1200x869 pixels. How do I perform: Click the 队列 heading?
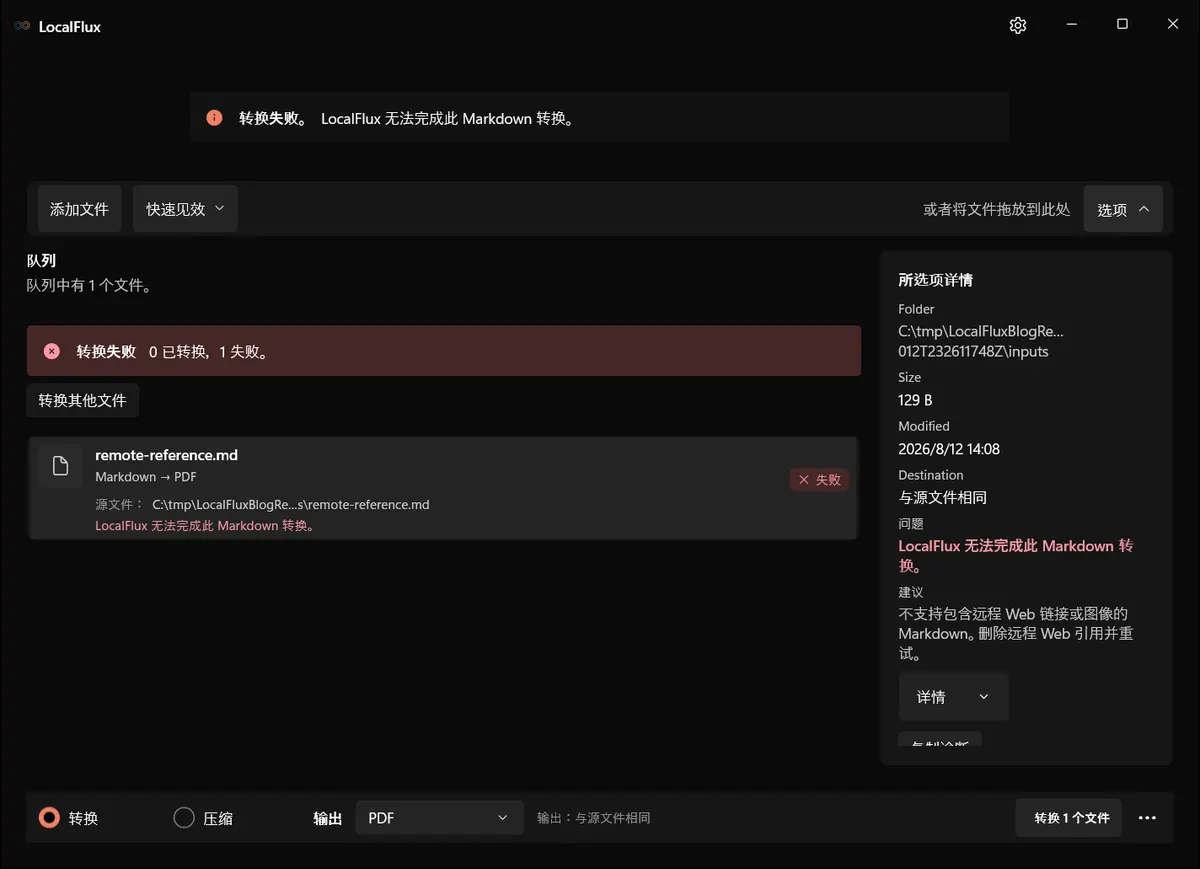coord(41,261)
